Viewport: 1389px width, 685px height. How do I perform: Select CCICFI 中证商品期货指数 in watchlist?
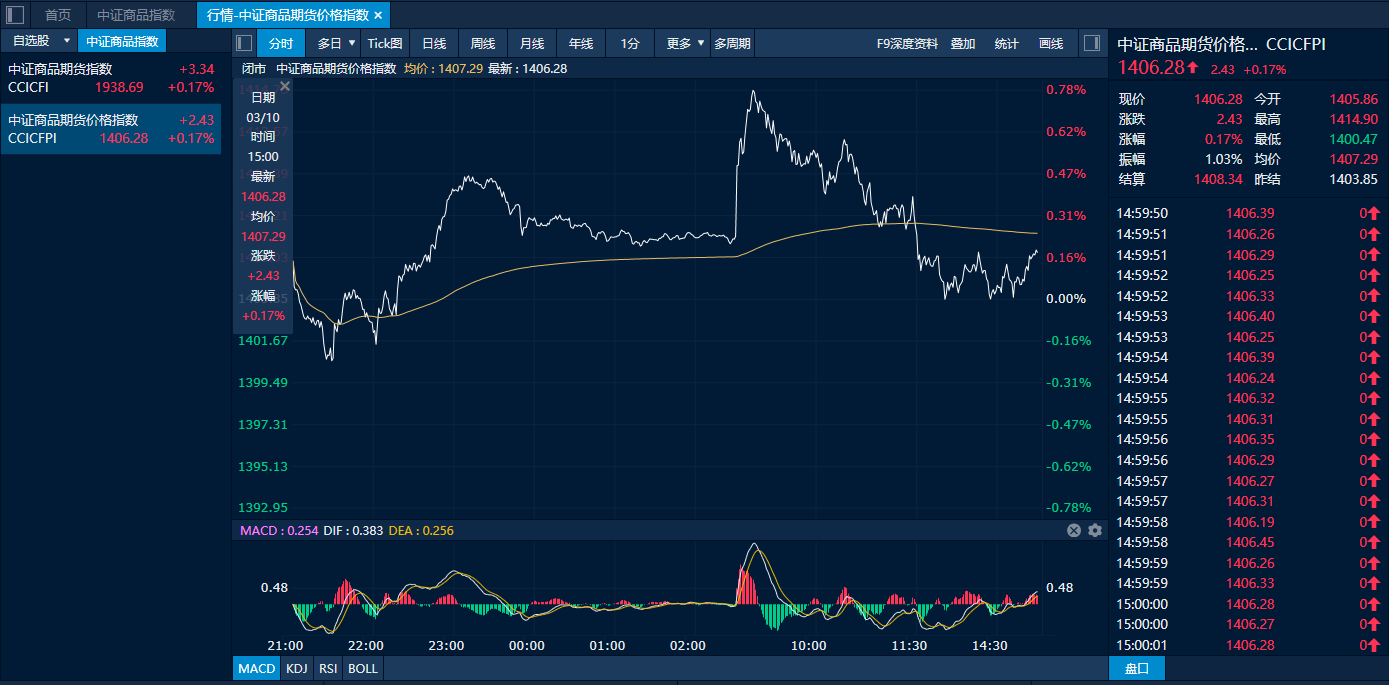coord(110,78)
